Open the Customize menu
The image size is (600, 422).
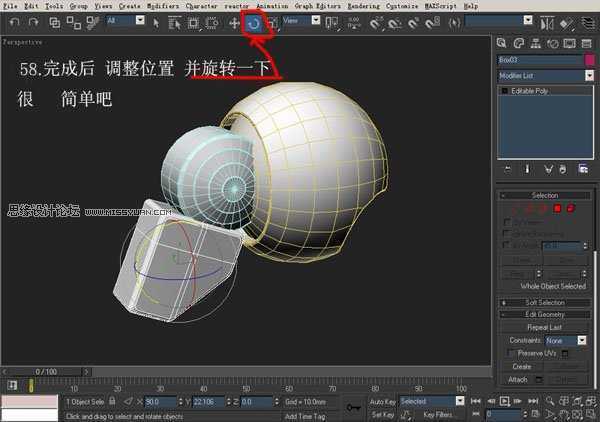(402, 6)
